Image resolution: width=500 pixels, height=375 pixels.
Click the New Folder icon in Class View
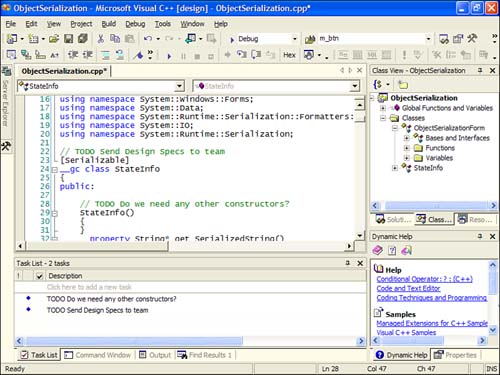403,84
